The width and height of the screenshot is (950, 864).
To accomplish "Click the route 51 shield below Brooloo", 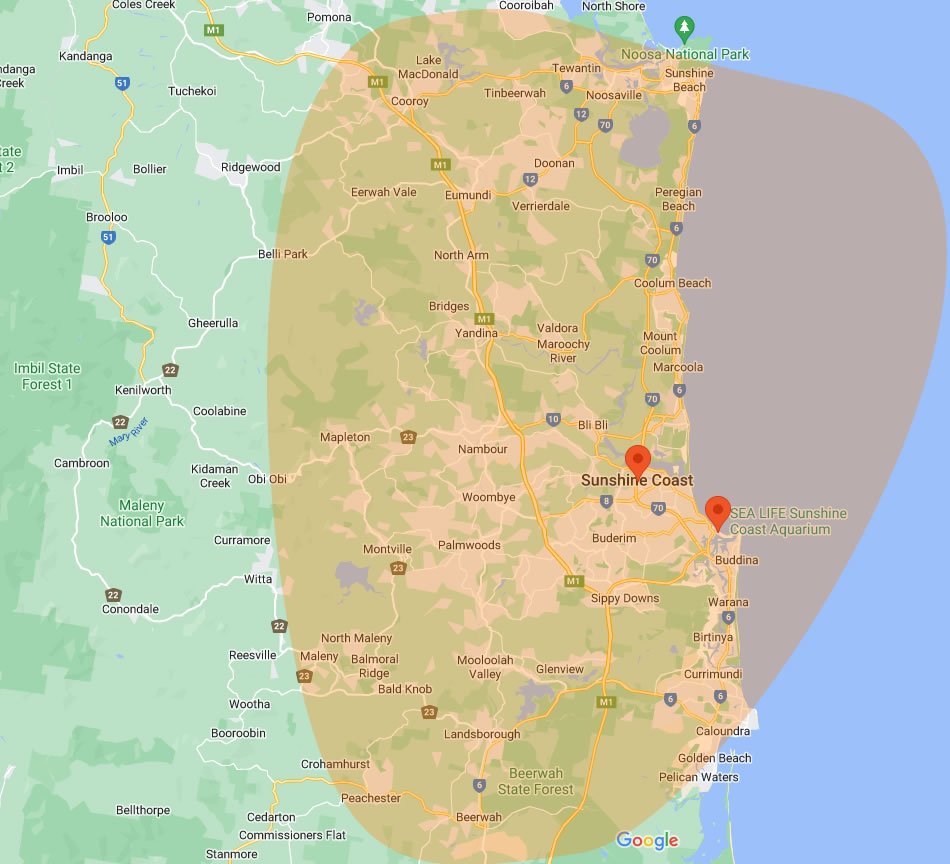I will pos(108,237).
